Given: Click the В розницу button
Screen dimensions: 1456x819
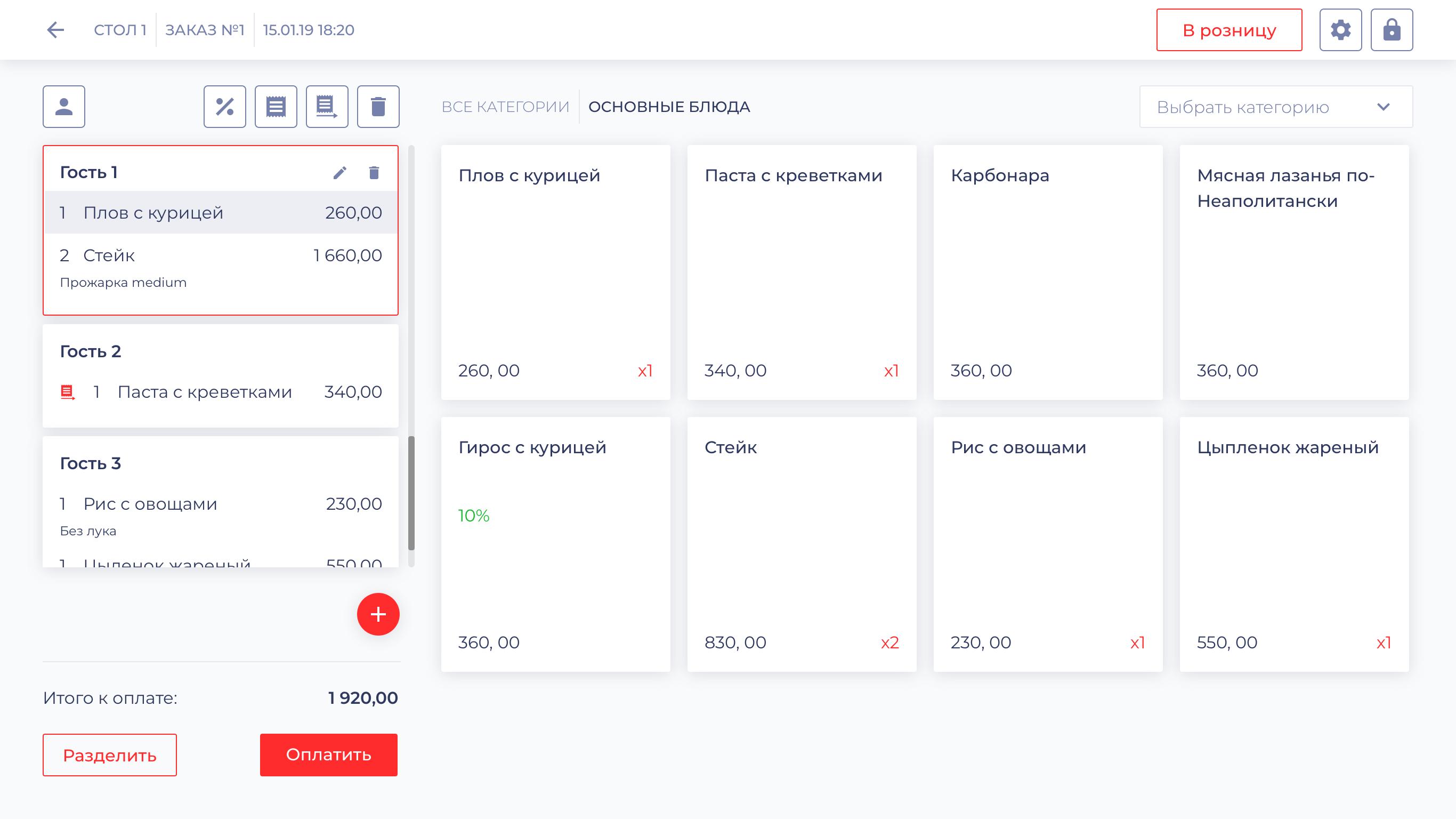Looking at the screenshot, I should (x=1229, y=30).
